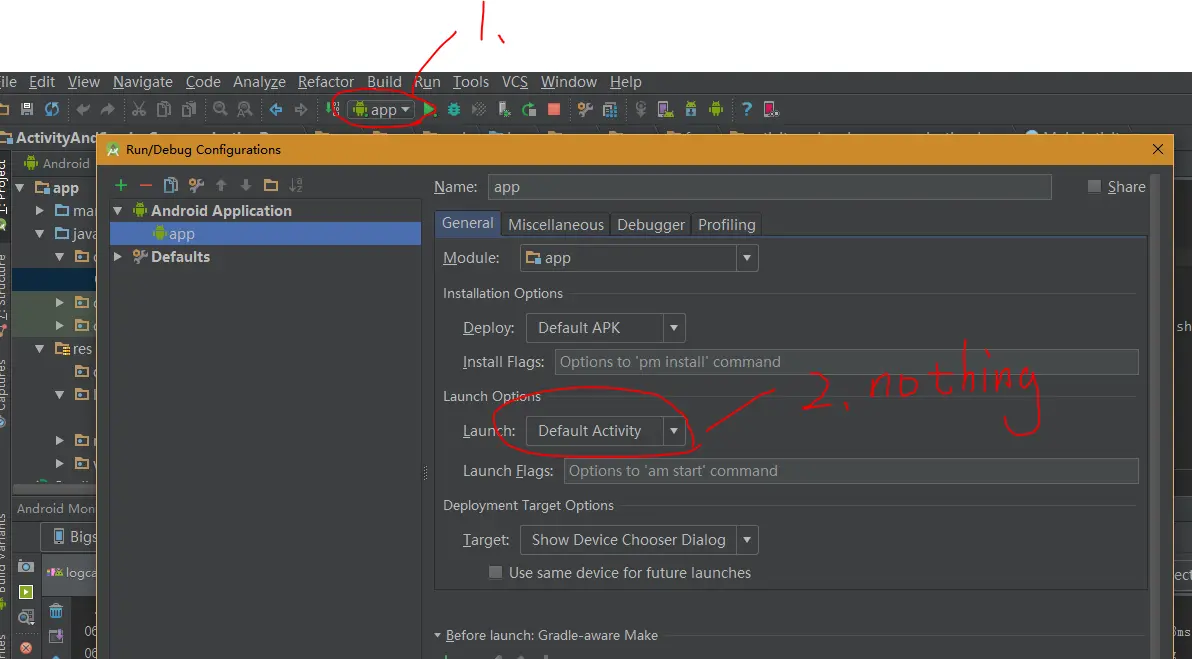Viewport: 1192px width, 659px height.
Task: Open the VCS menu
Action: click(x=515, y=81)
